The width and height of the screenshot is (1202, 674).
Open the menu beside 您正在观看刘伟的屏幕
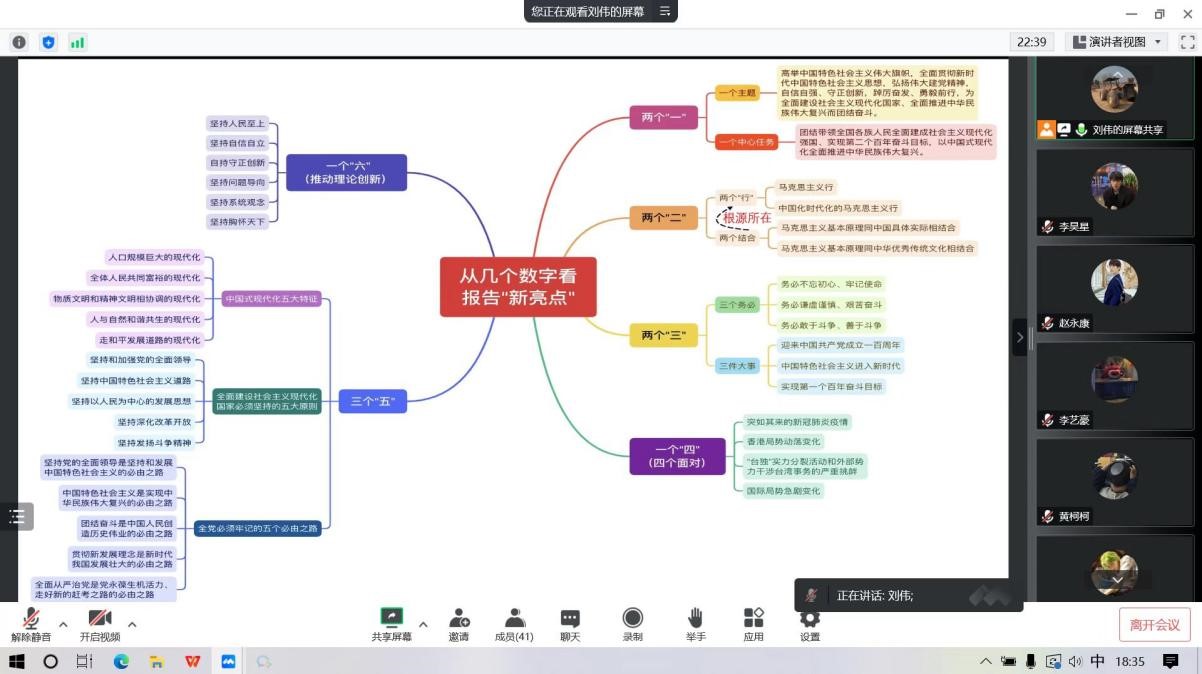point(664,12)
